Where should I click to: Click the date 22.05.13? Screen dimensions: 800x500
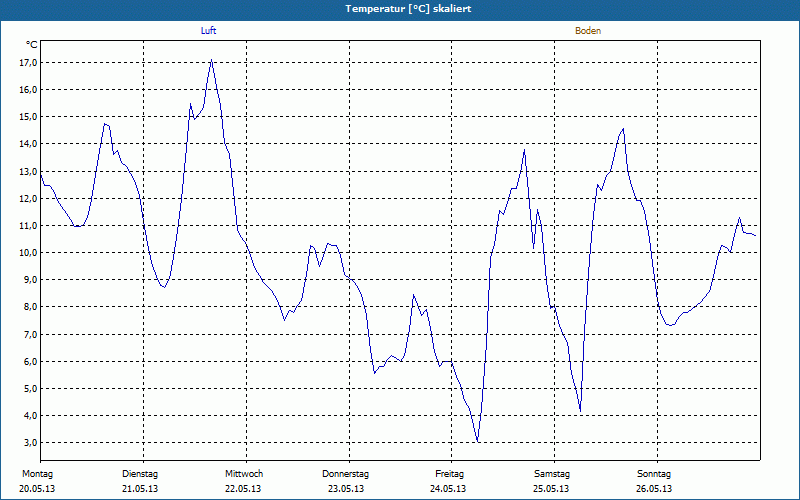(x=243, y=489)
